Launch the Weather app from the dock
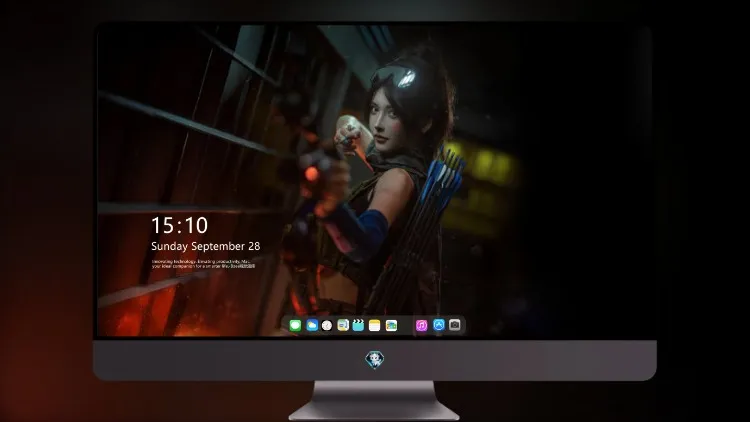The width and height of the screenshot is (750, 422). 311,325
